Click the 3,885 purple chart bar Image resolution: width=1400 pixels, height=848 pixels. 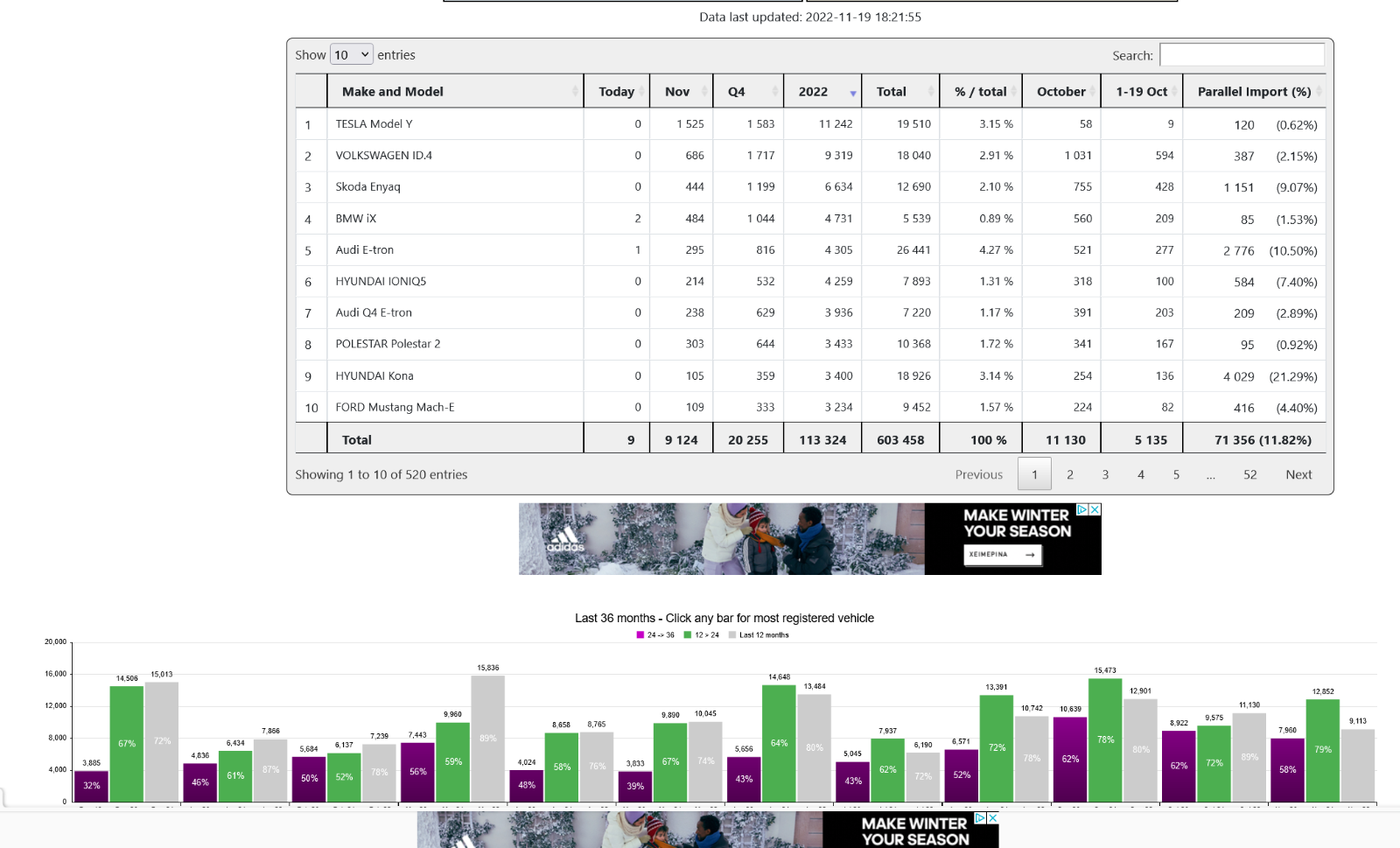(91, 787)
